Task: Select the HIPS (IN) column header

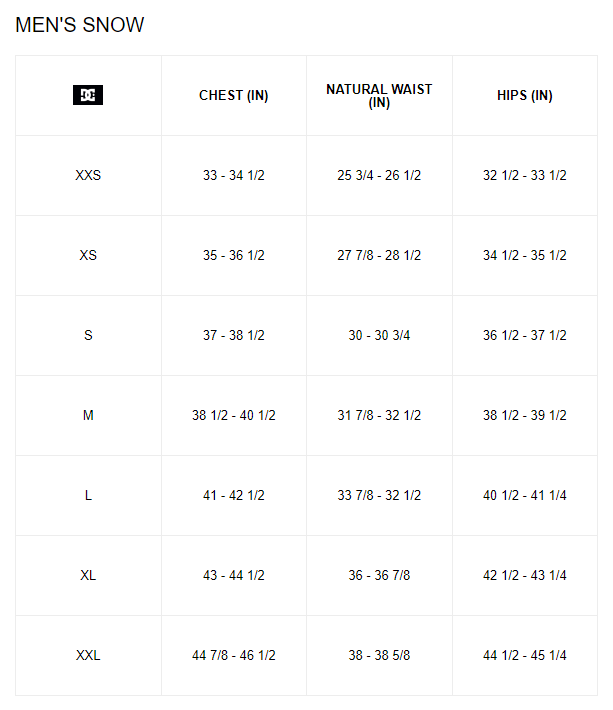Action: coord(525,96)
